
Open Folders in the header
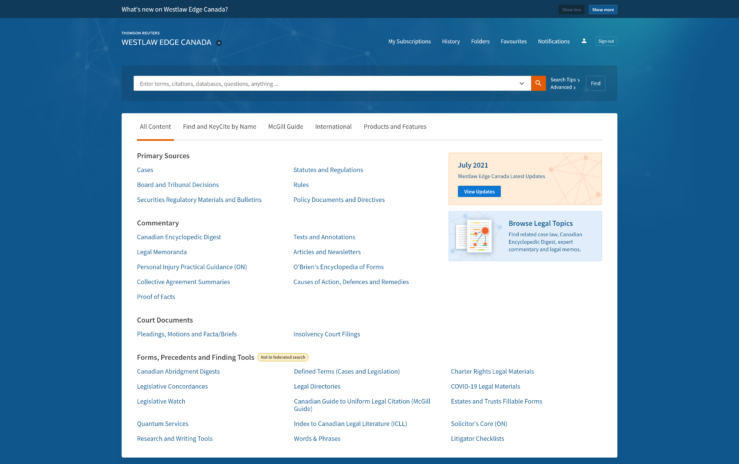point(480,41)
